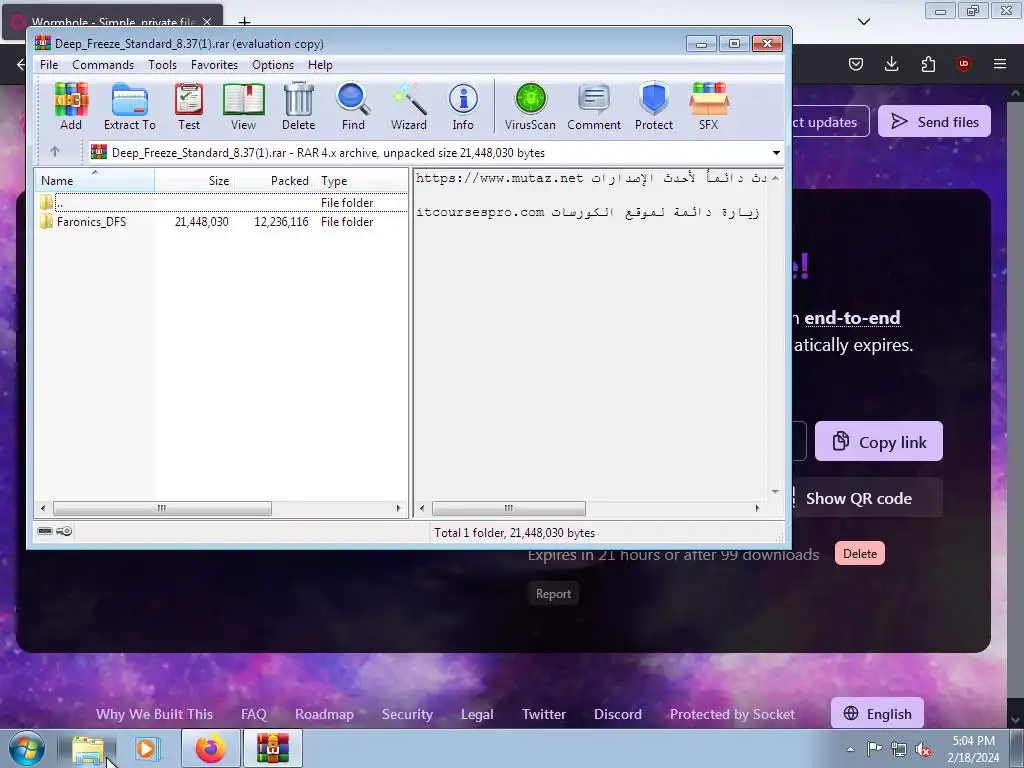The image size is (1024, 768).
Task: Open Why We Built This link
Action: [154, 714]
